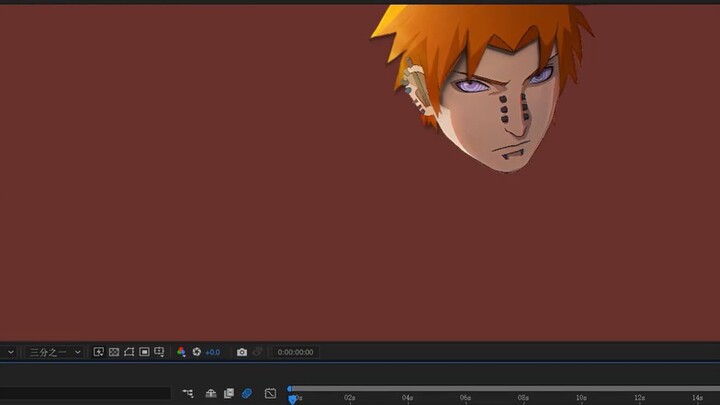Click the 0:00:00:00 preview timecode
This screenshot has width=720, height=405.
point(295,352)
